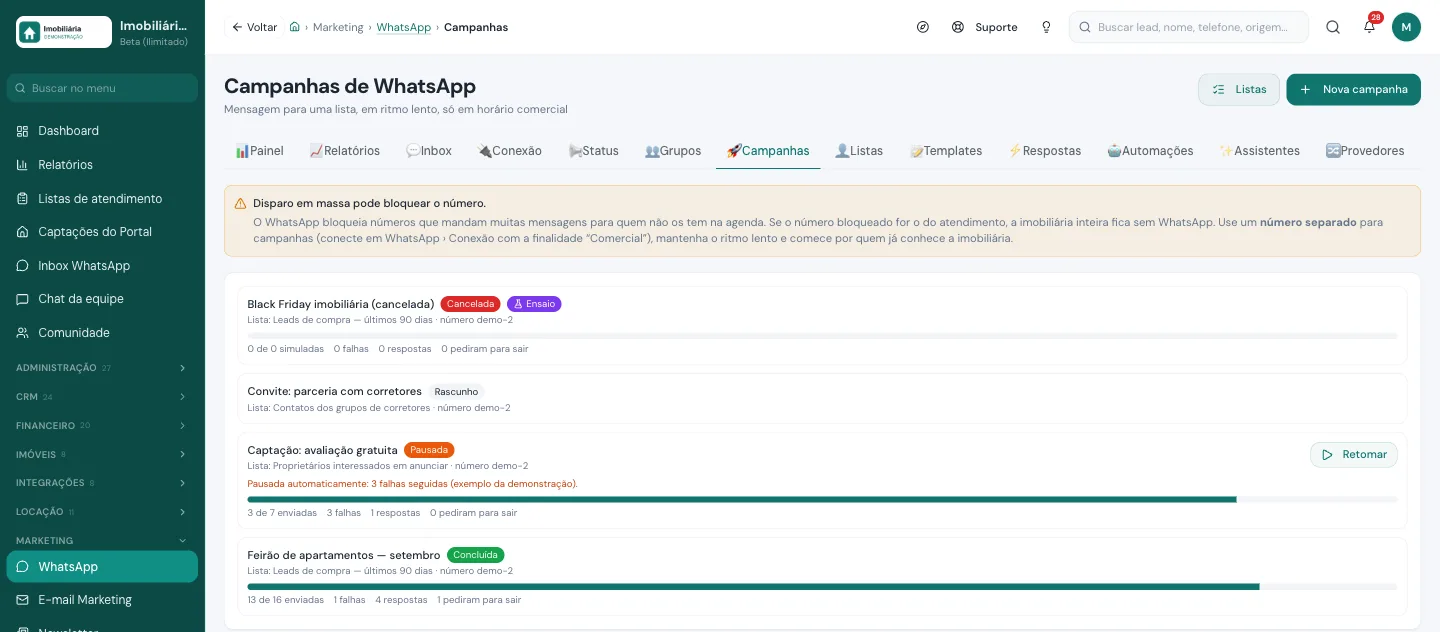
Task: Open Dashboard in the sidebar
Action: (102, 131)
